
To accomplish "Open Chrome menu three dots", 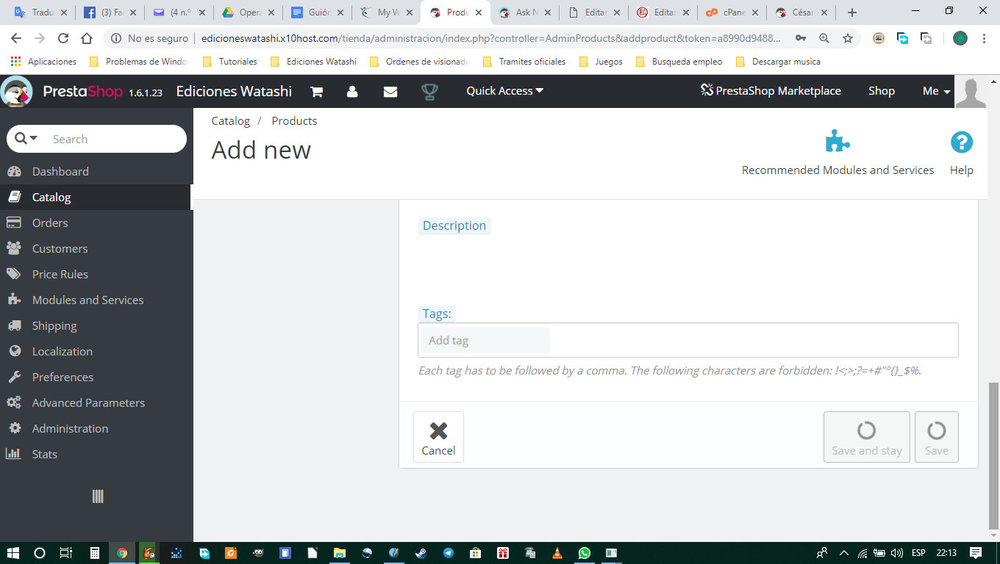I will click(x=984, y=38).
